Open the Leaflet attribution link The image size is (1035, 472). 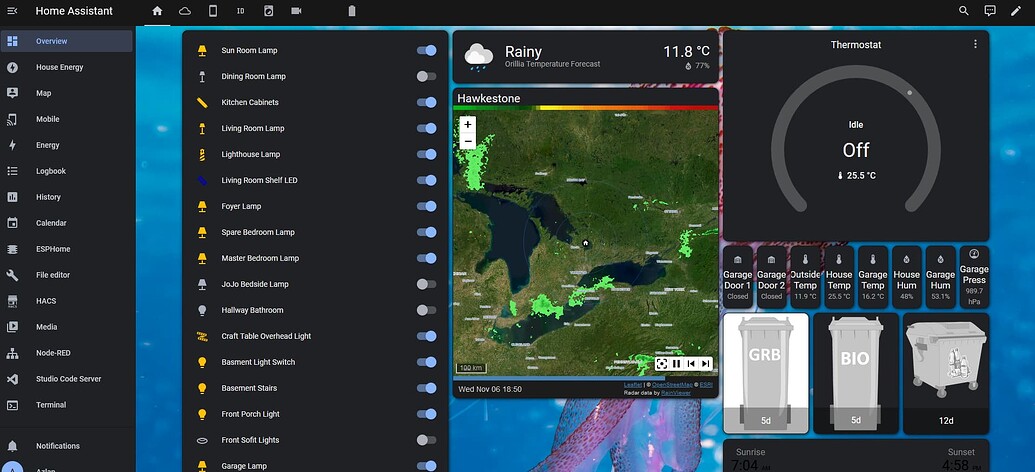[x=632, y=384]
